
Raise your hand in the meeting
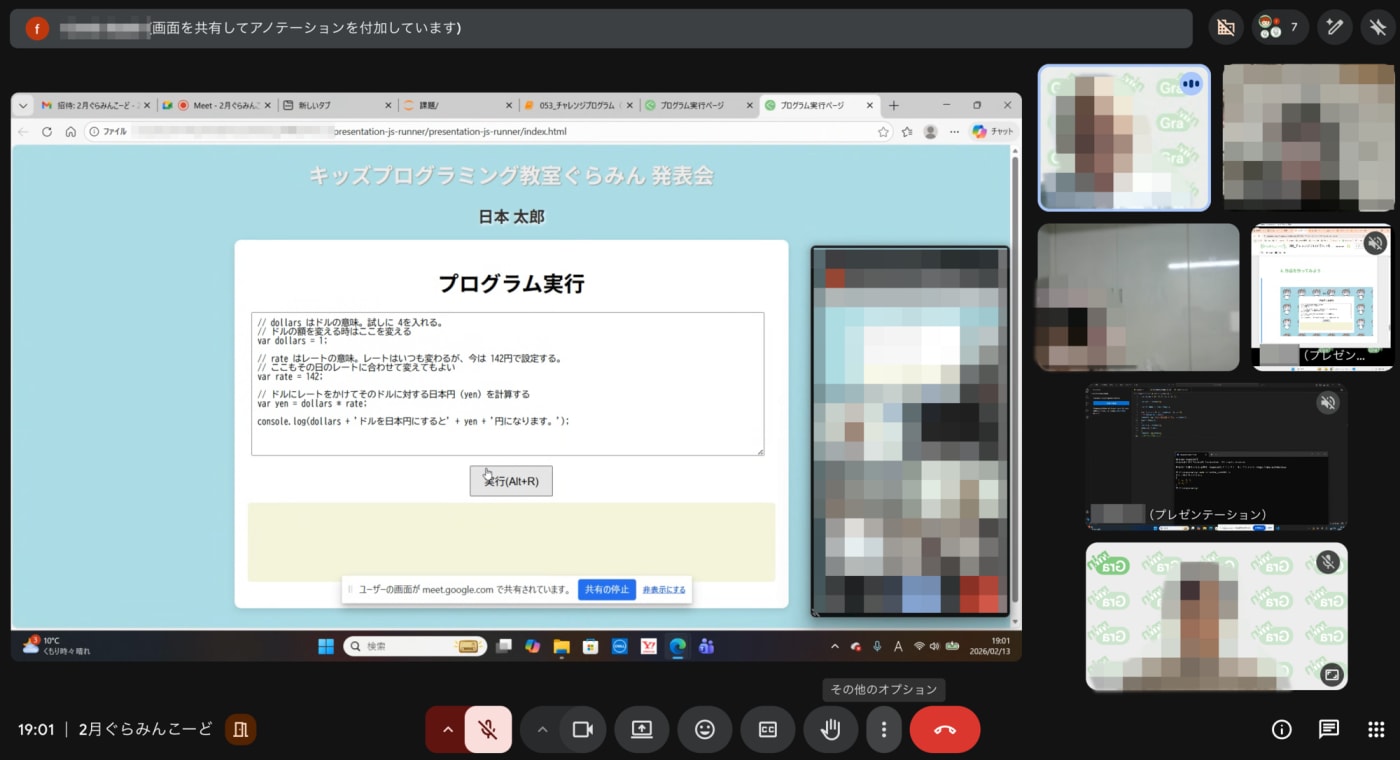tap(830, 730)
